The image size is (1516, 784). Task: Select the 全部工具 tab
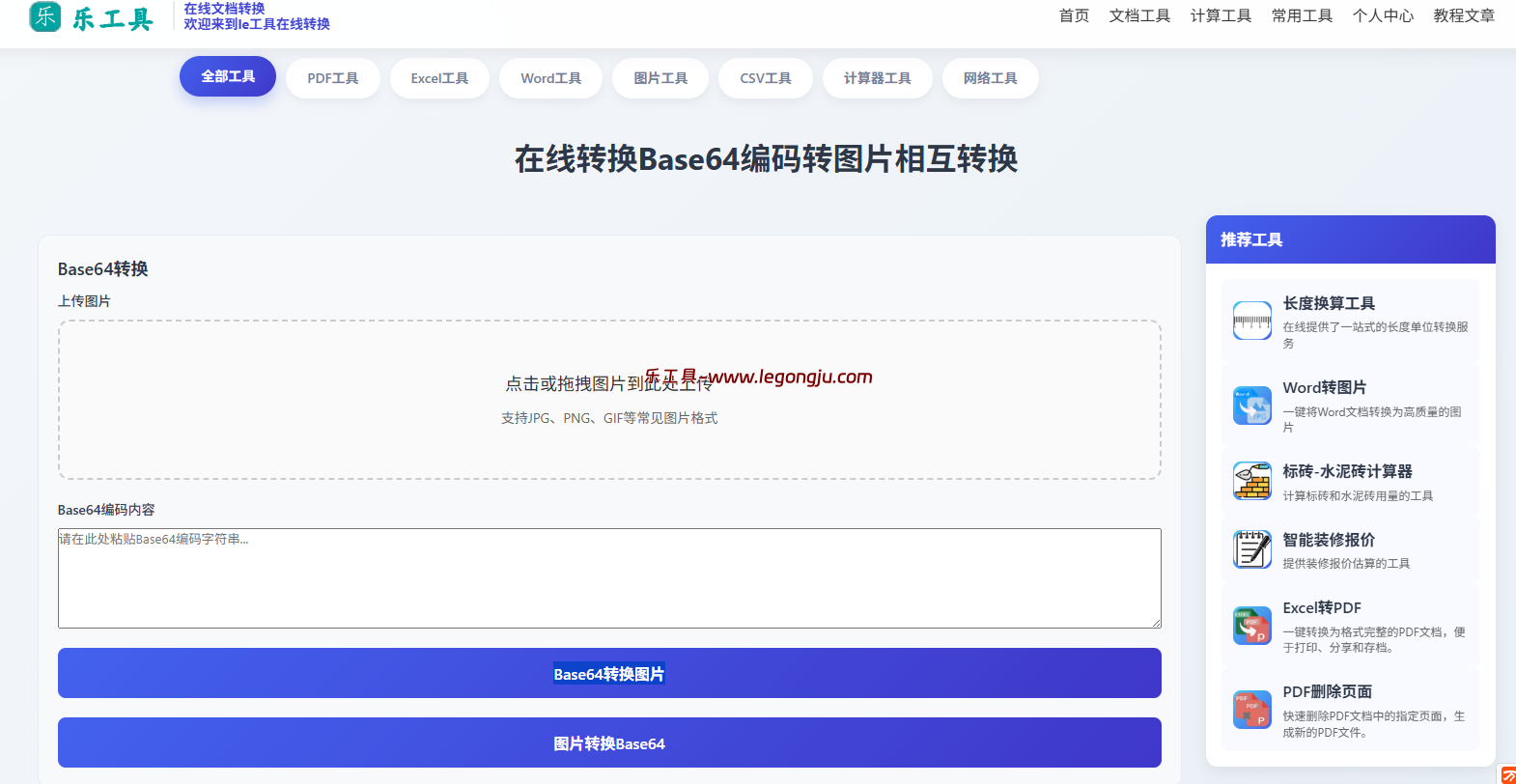(x=228, y=76)
